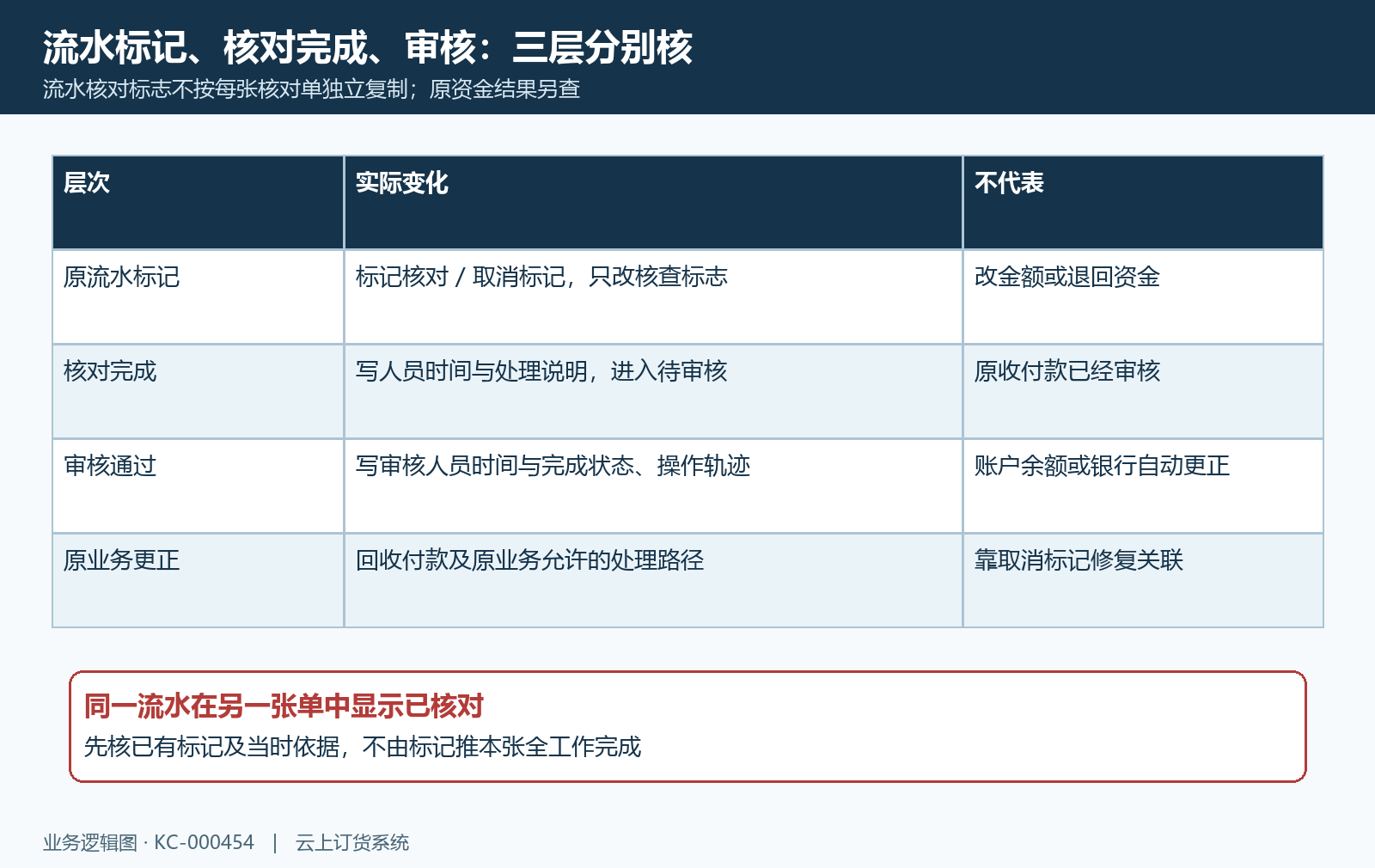
Task: Select the cell 写人员时间与处理说明，进入待审核
Action: tap(653, 392)
